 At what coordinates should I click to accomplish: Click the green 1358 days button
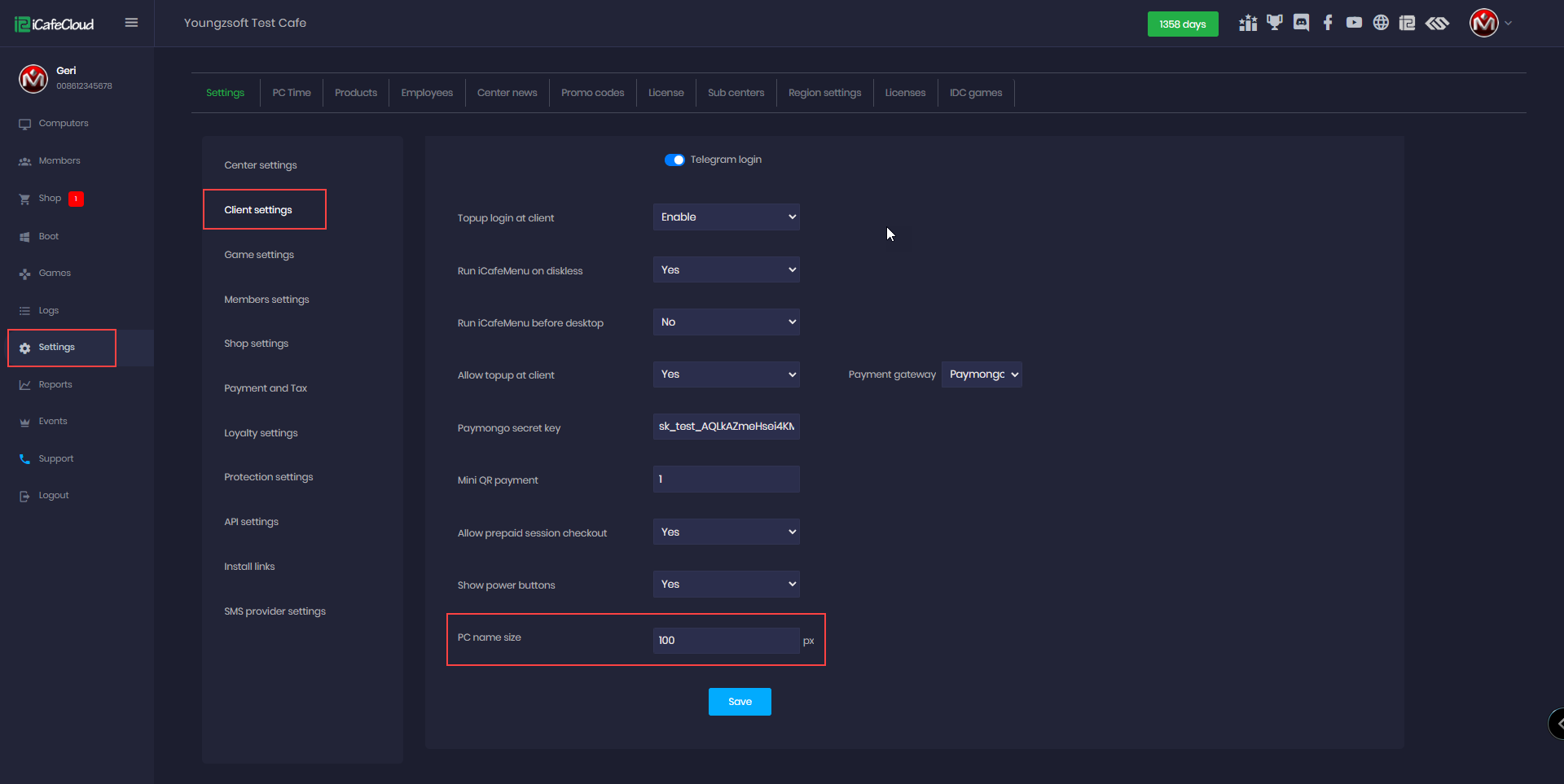pyautogui.click(x=1182, y=24)
